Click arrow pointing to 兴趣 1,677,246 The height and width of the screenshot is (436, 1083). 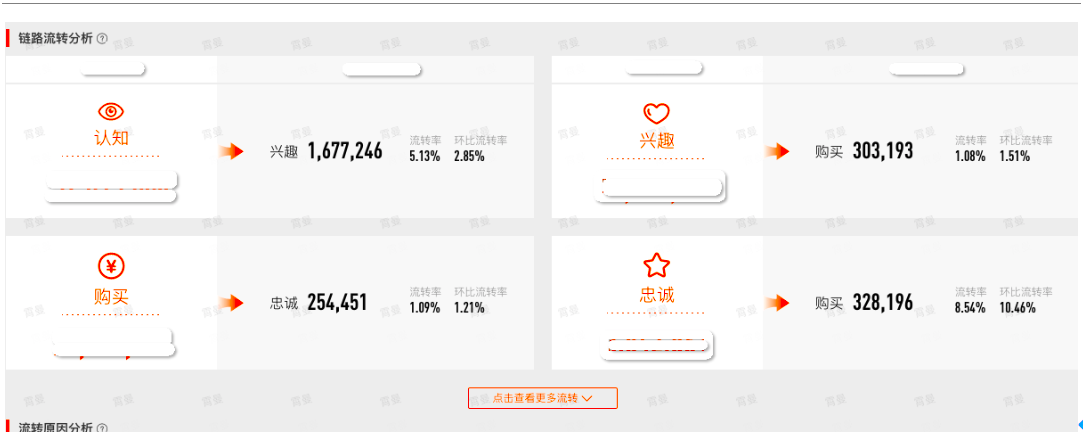coord(231,151)
